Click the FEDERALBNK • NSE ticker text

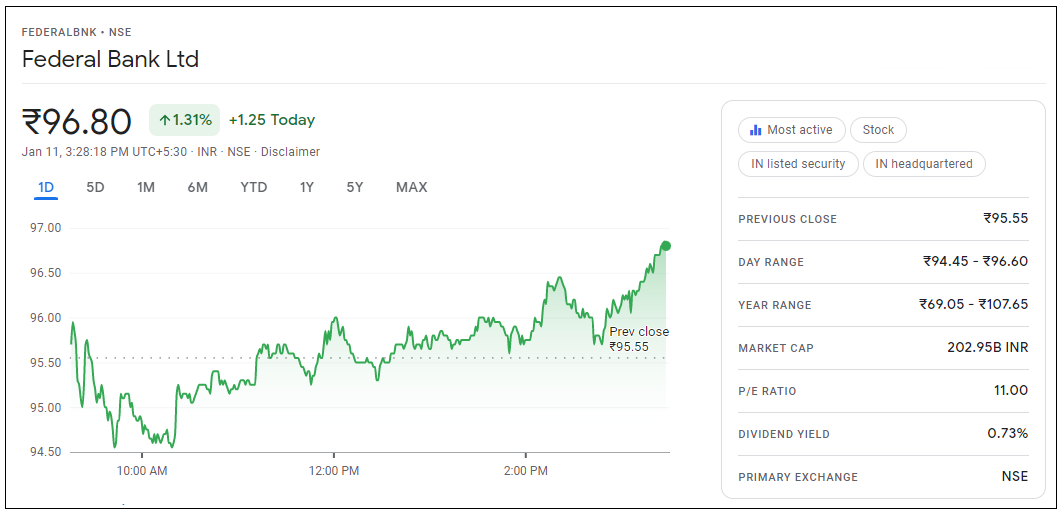click(x=76, y=32)
